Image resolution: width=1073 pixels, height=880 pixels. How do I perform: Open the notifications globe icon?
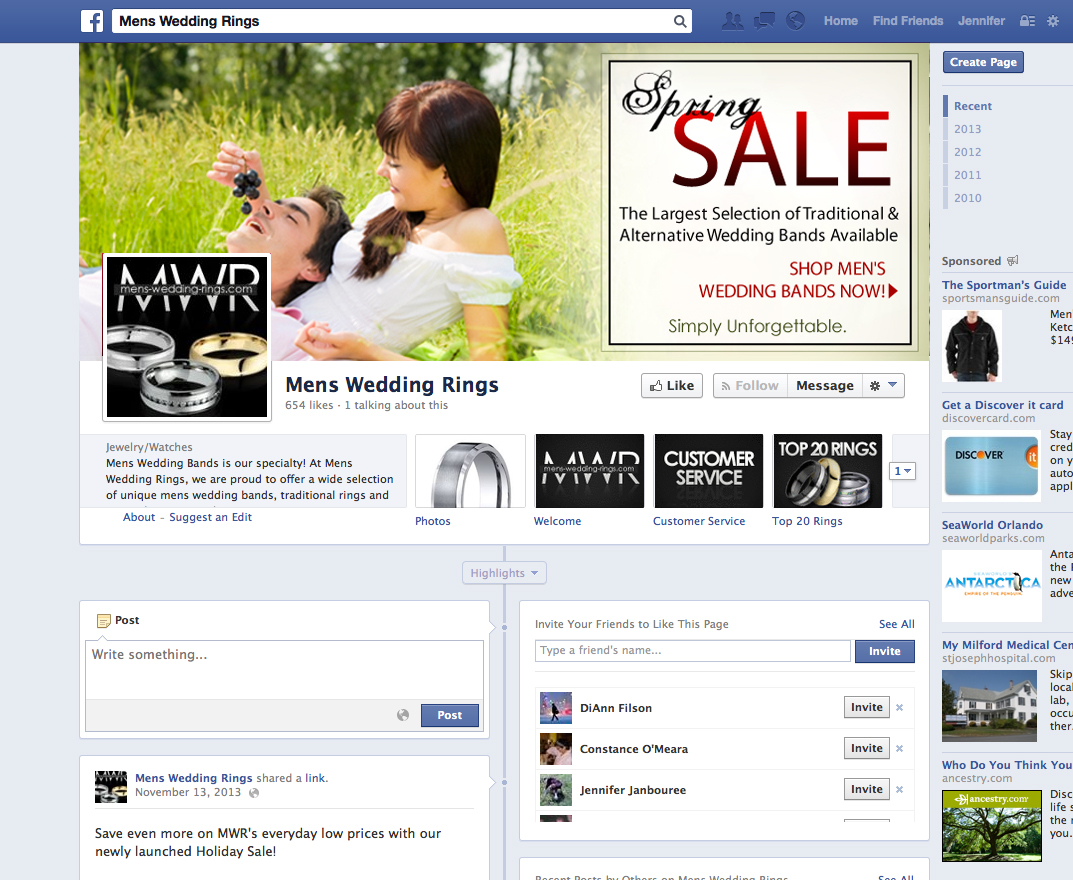[x=795, y=21]
